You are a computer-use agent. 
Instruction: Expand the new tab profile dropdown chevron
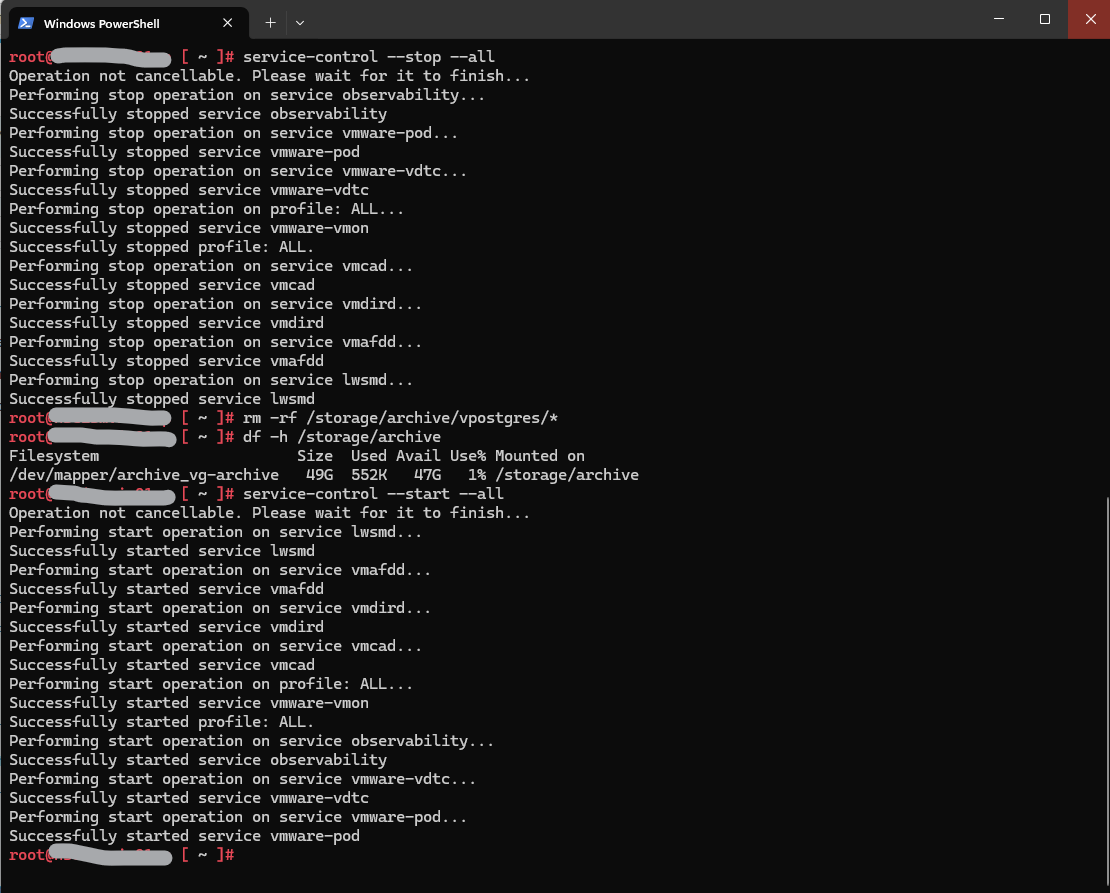(300, 22)
